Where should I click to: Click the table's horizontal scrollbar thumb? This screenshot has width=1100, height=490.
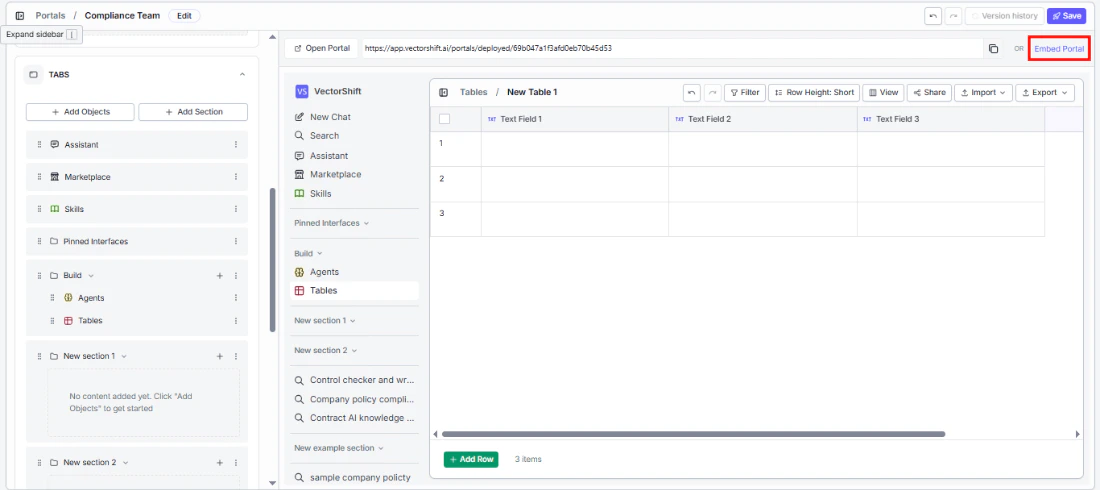693,434
